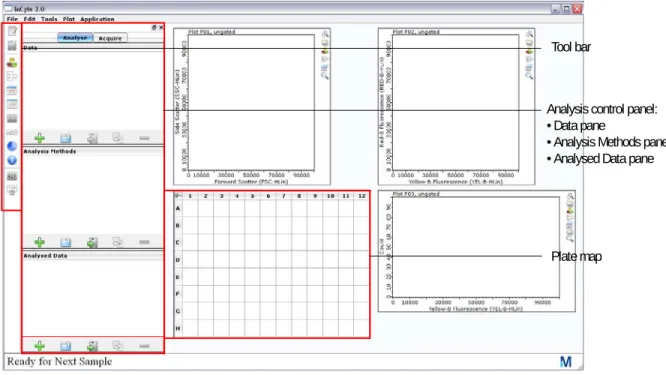Click top icon beside Plot P02
The image size is (666, 375).
[x=529, y=34]
